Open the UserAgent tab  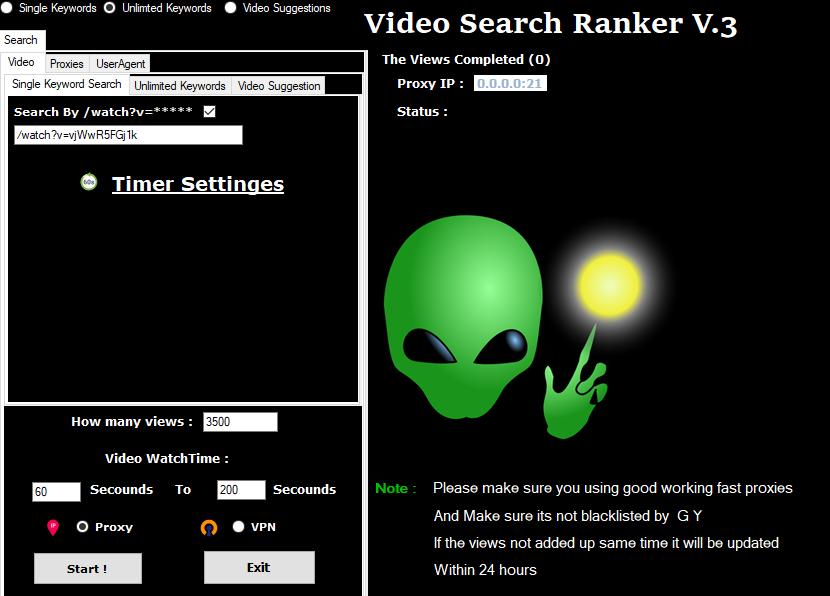point(121,64)
